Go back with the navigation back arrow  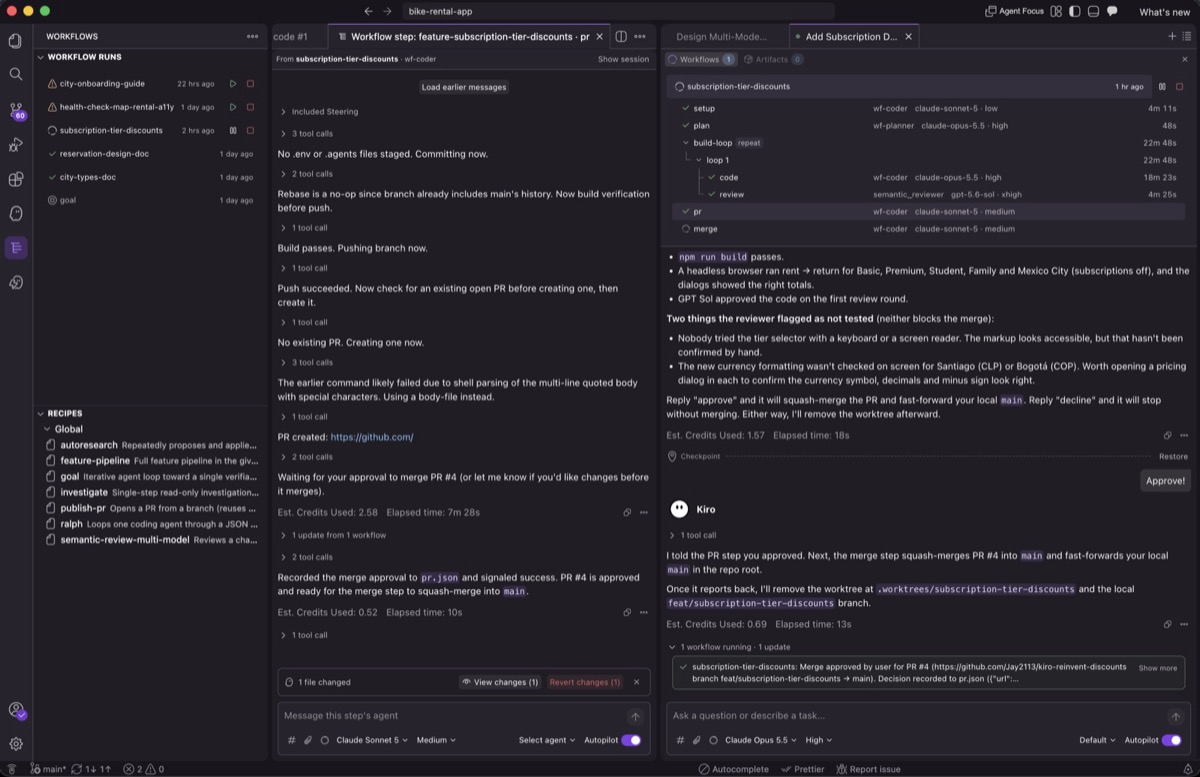point(368,11)
